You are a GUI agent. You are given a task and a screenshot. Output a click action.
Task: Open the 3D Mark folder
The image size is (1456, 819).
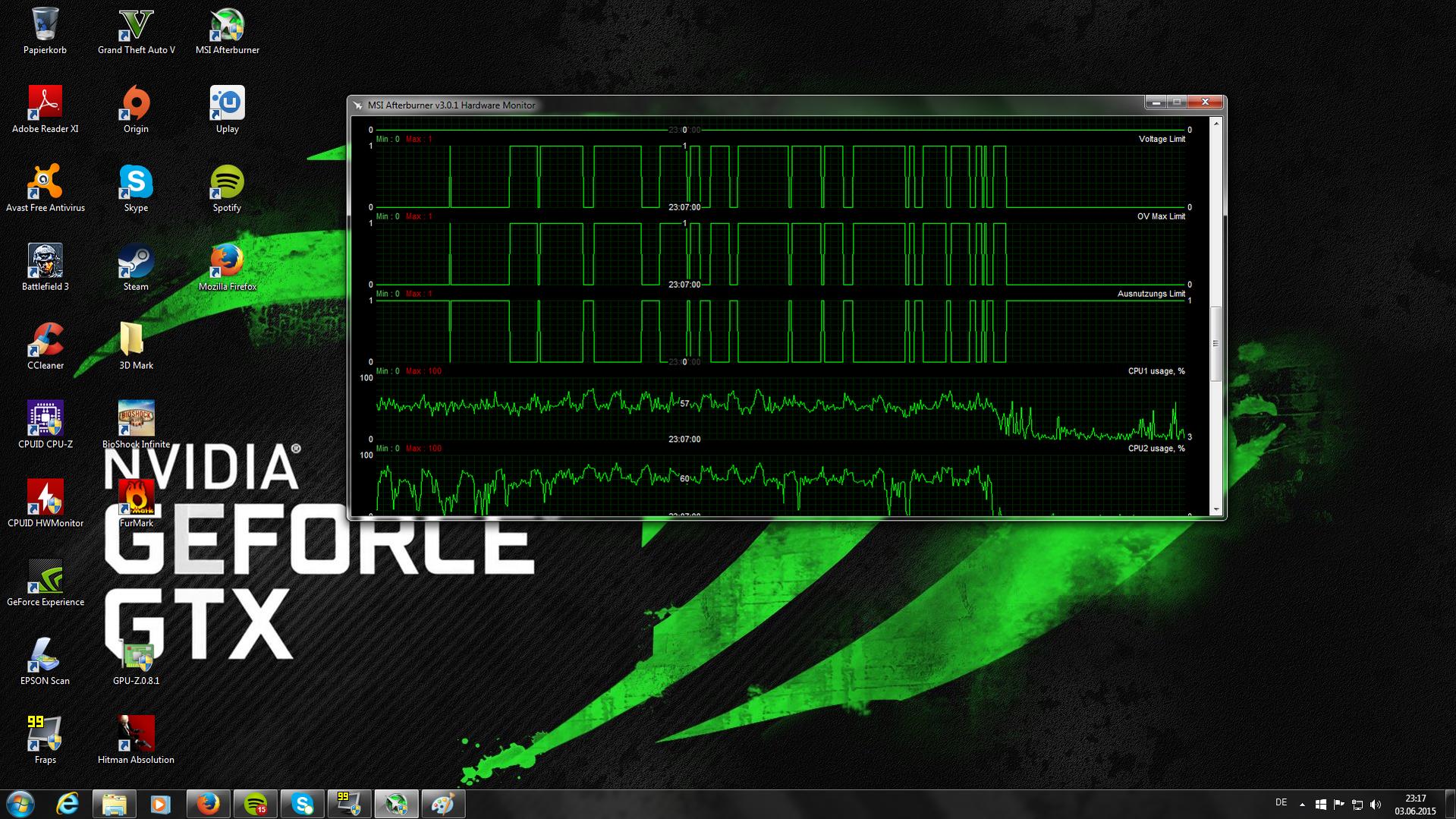click(137, 347)
